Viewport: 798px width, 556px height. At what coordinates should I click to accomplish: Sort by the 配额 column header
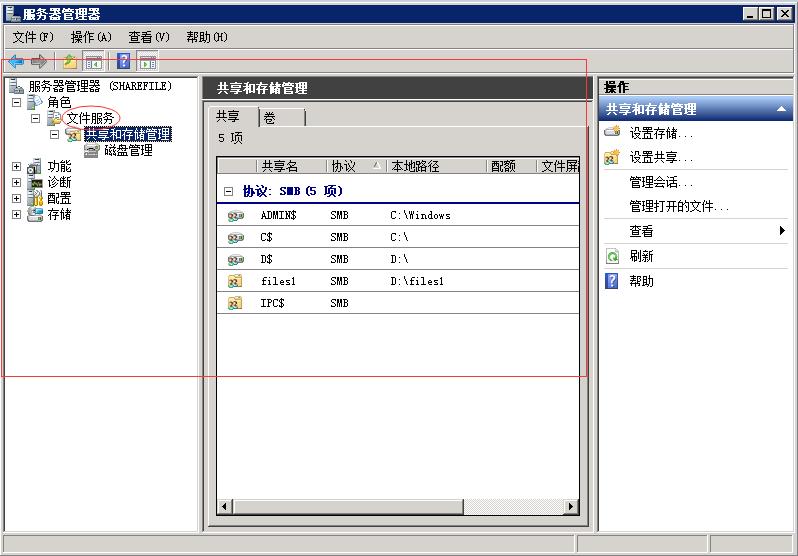click(511, 166)
